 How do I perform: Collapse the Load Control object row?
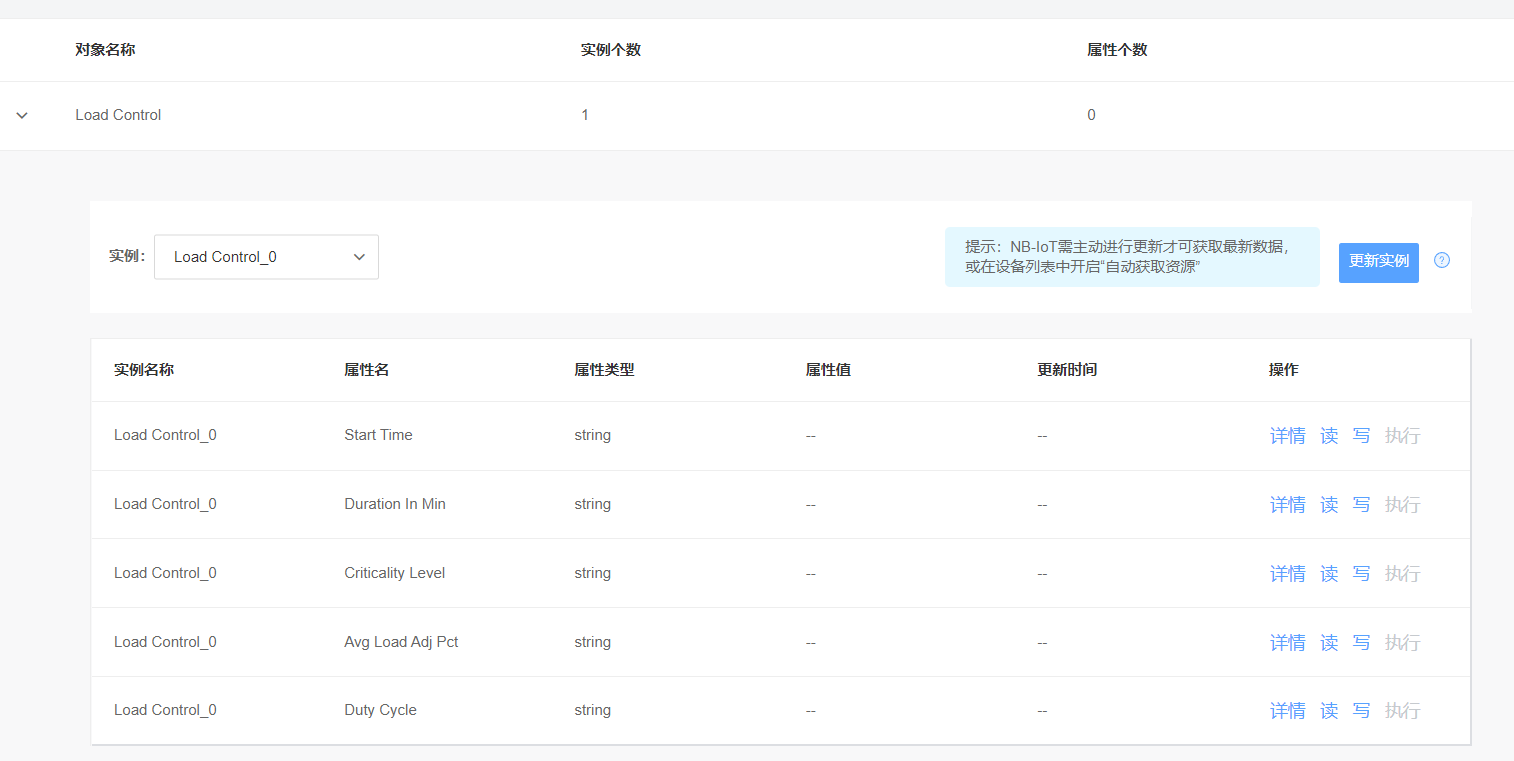click(22, 116)
